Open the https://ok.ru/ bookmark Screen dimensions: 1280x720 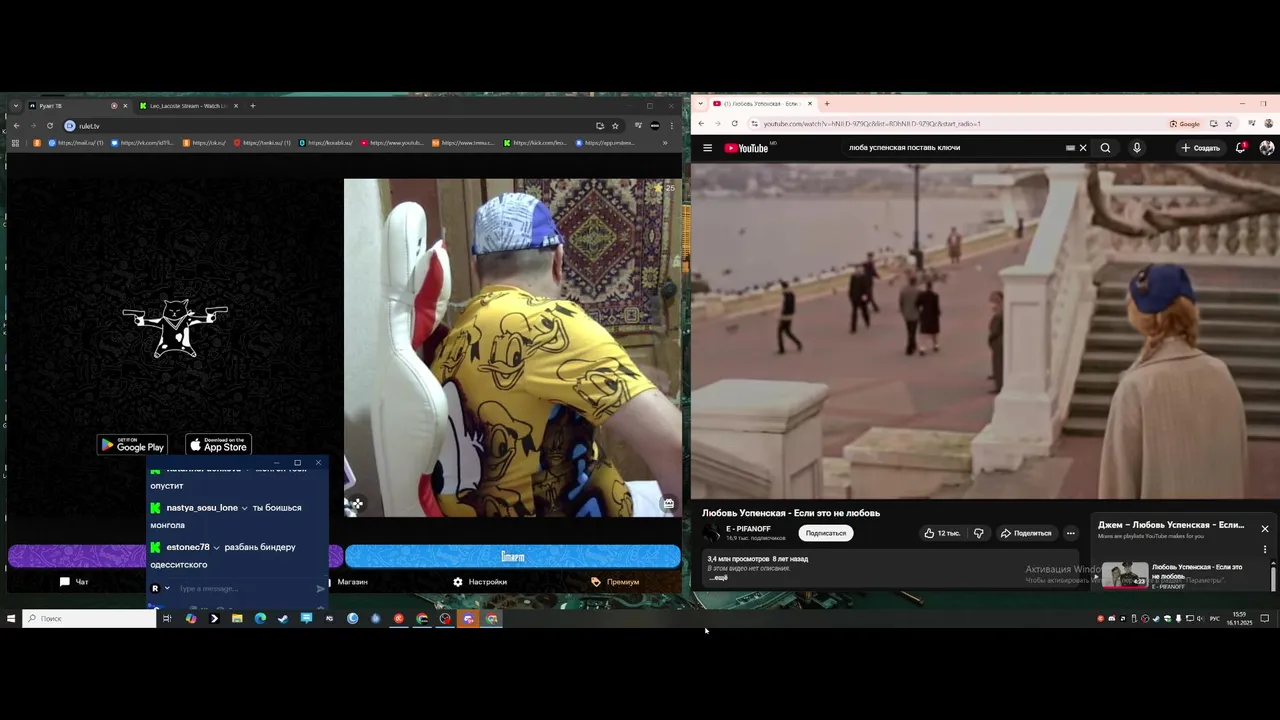tap(203, 143)
